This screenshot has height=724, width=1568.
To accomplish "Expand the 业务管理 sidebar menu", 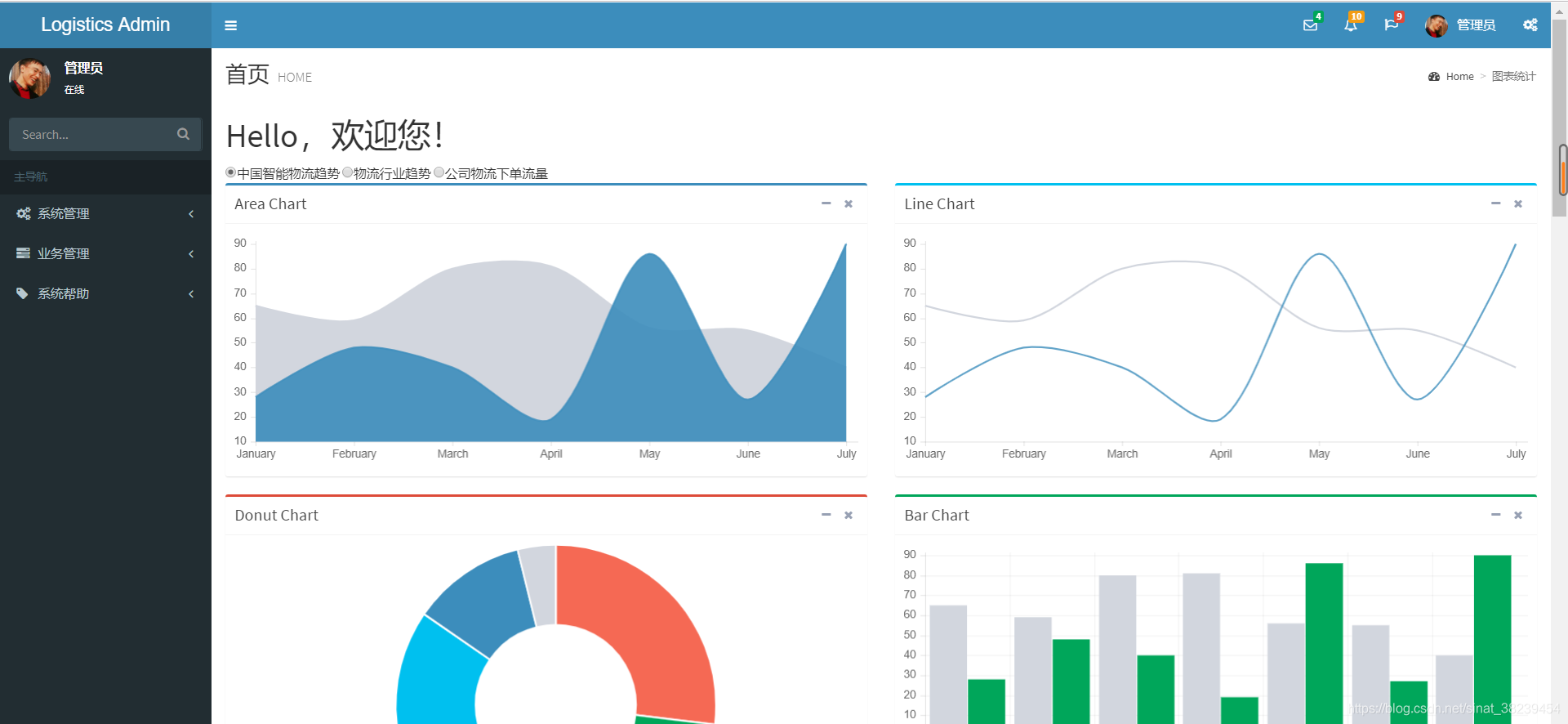I will (x=105, y=253).
